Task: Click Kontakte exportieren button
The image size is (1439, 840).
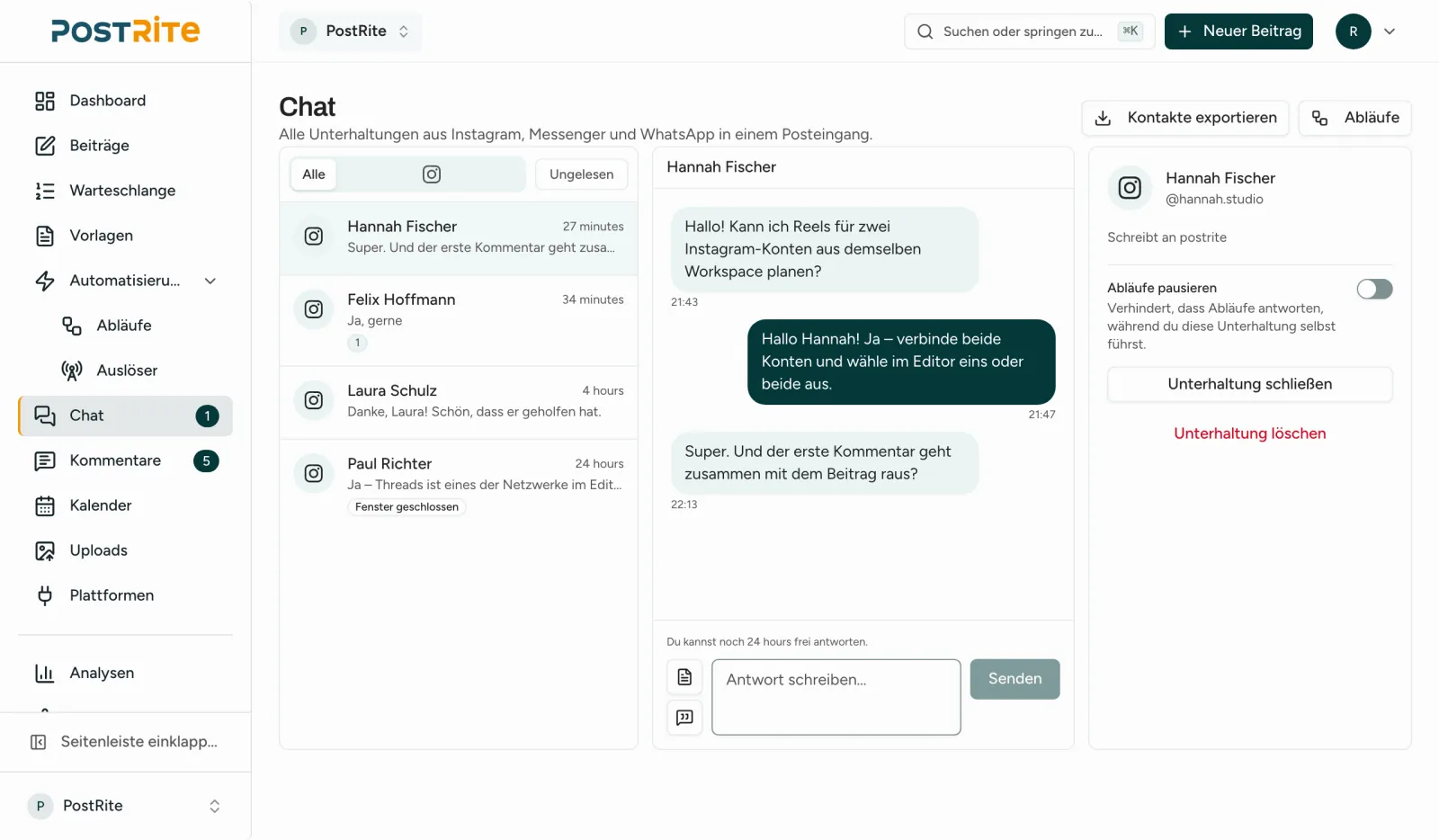Action: (1185, 118)
